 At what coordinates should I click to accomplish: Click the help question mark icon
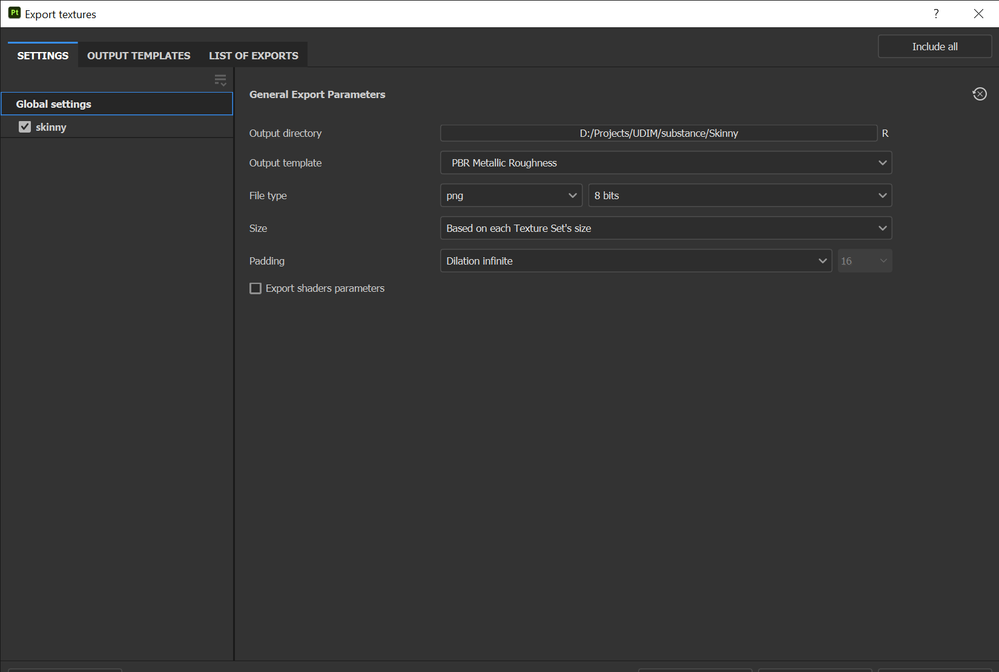tap(935, 13)
